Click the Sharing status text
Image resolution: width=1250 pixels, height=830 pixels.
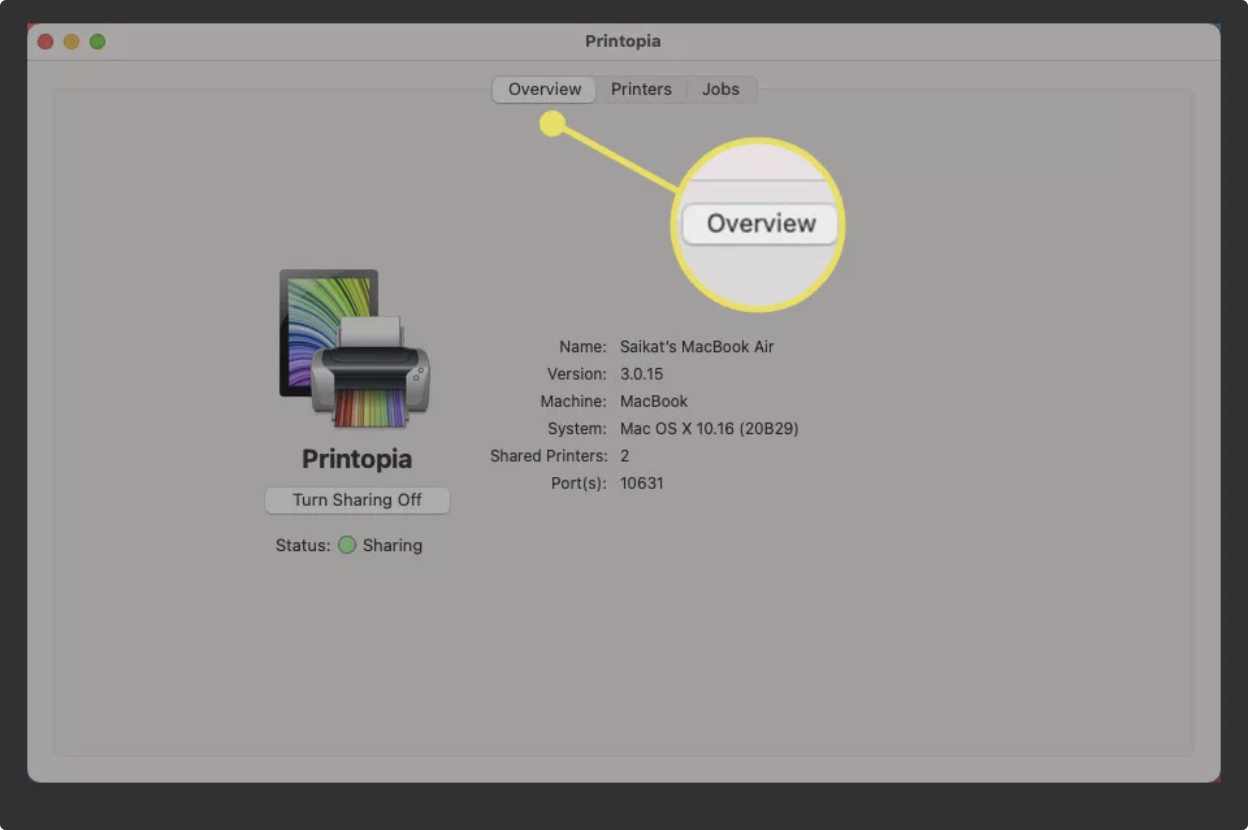click(x=392, y=545)
